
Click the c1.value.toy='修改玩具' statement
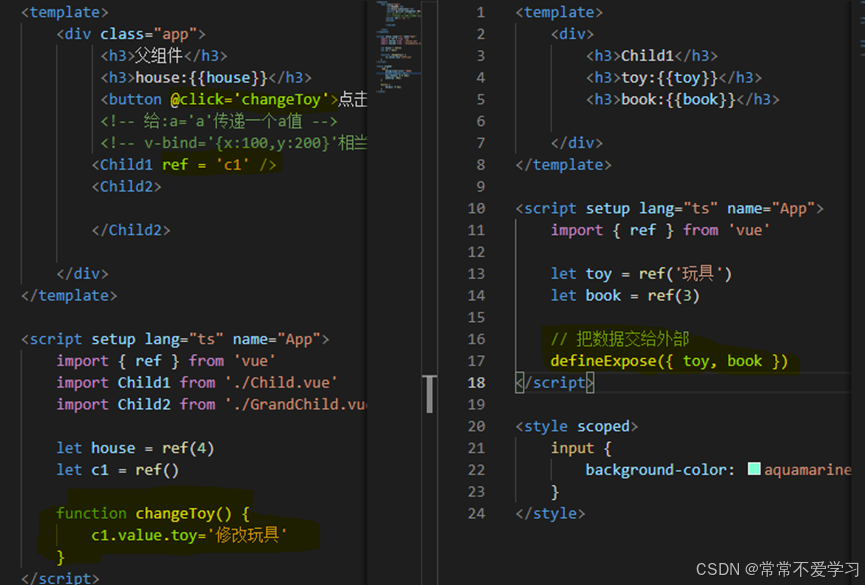(x=189, y=535)
